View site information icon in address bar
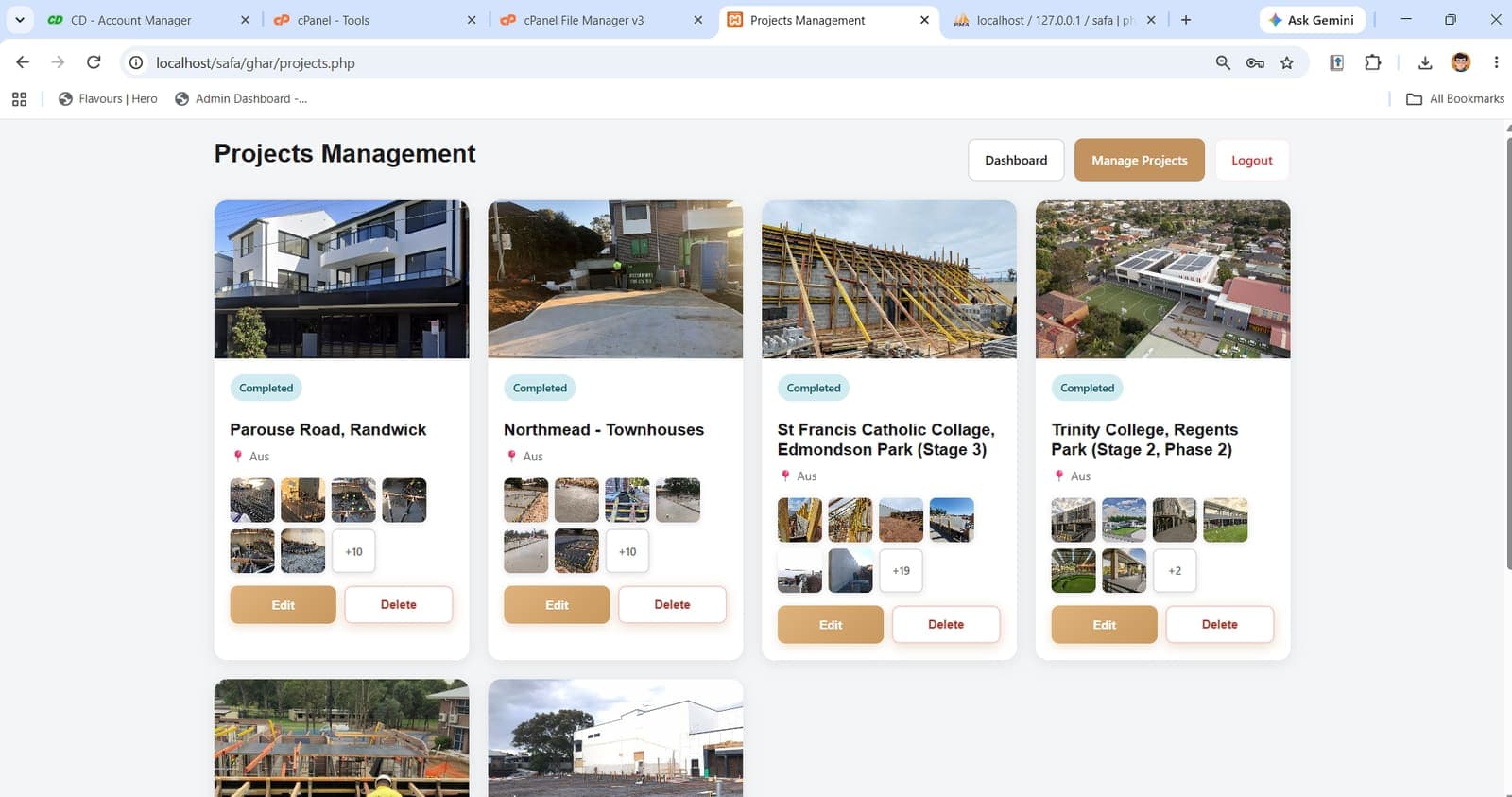The width and height of the screenshot is (1512, 797). tap(136, 62)
